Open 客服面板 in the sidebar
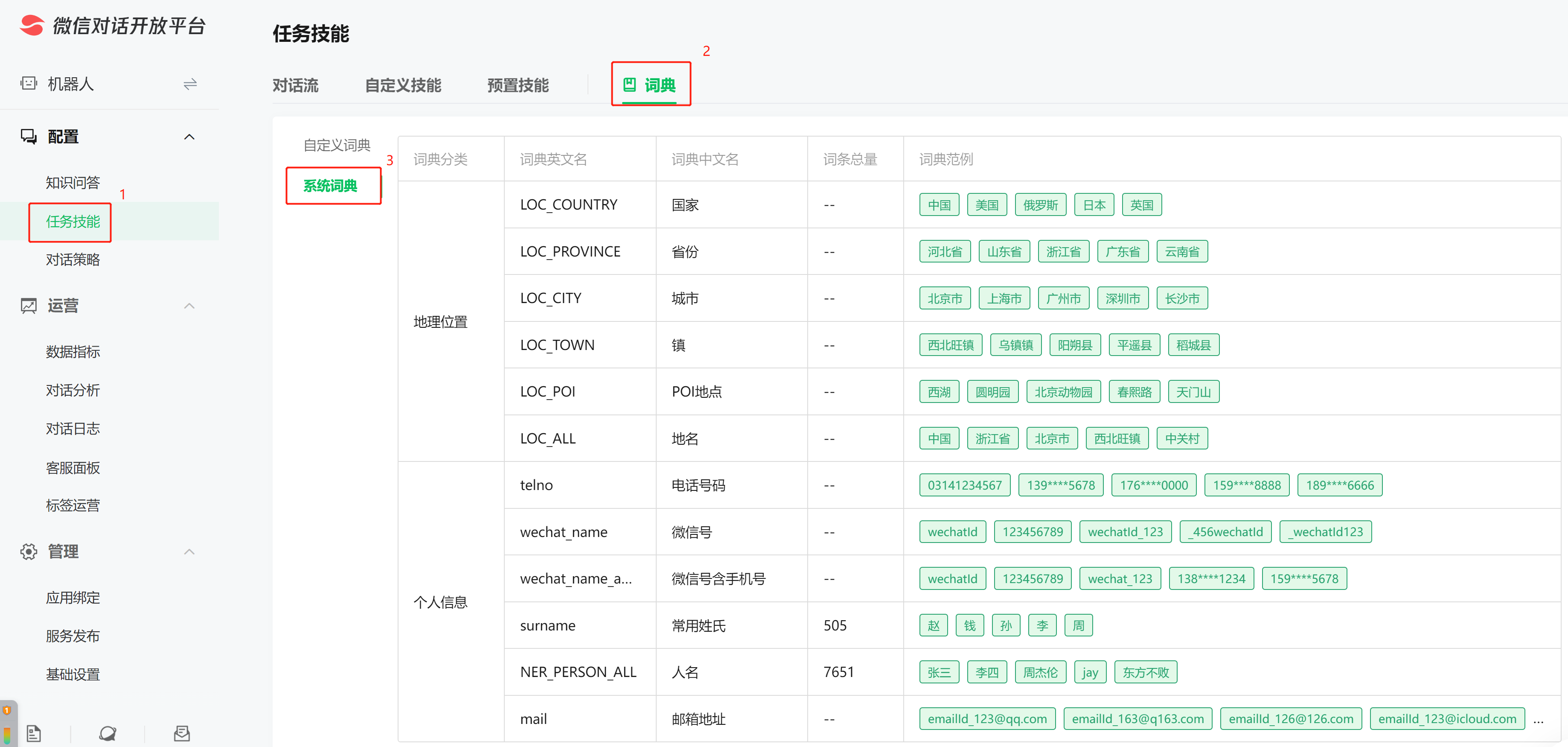 (x=73, y=467)
